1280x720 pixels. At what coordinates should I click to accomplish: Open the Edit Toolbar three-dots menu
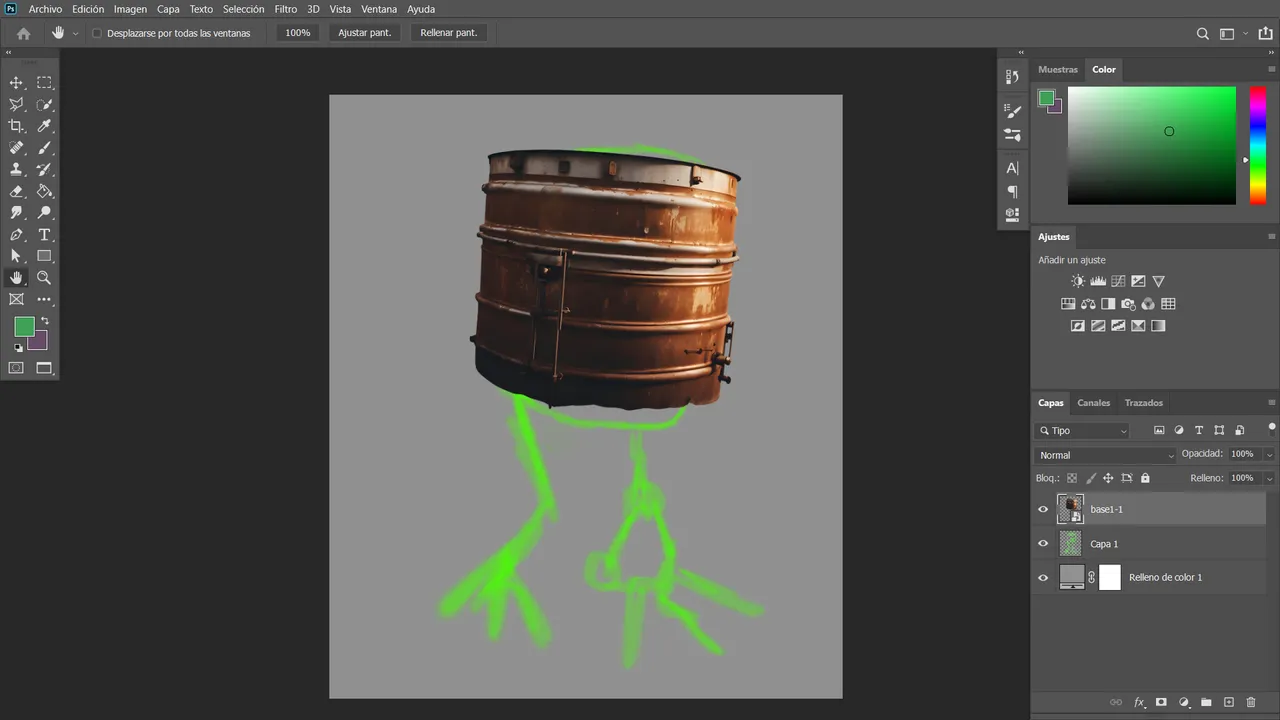pos(44,299)
